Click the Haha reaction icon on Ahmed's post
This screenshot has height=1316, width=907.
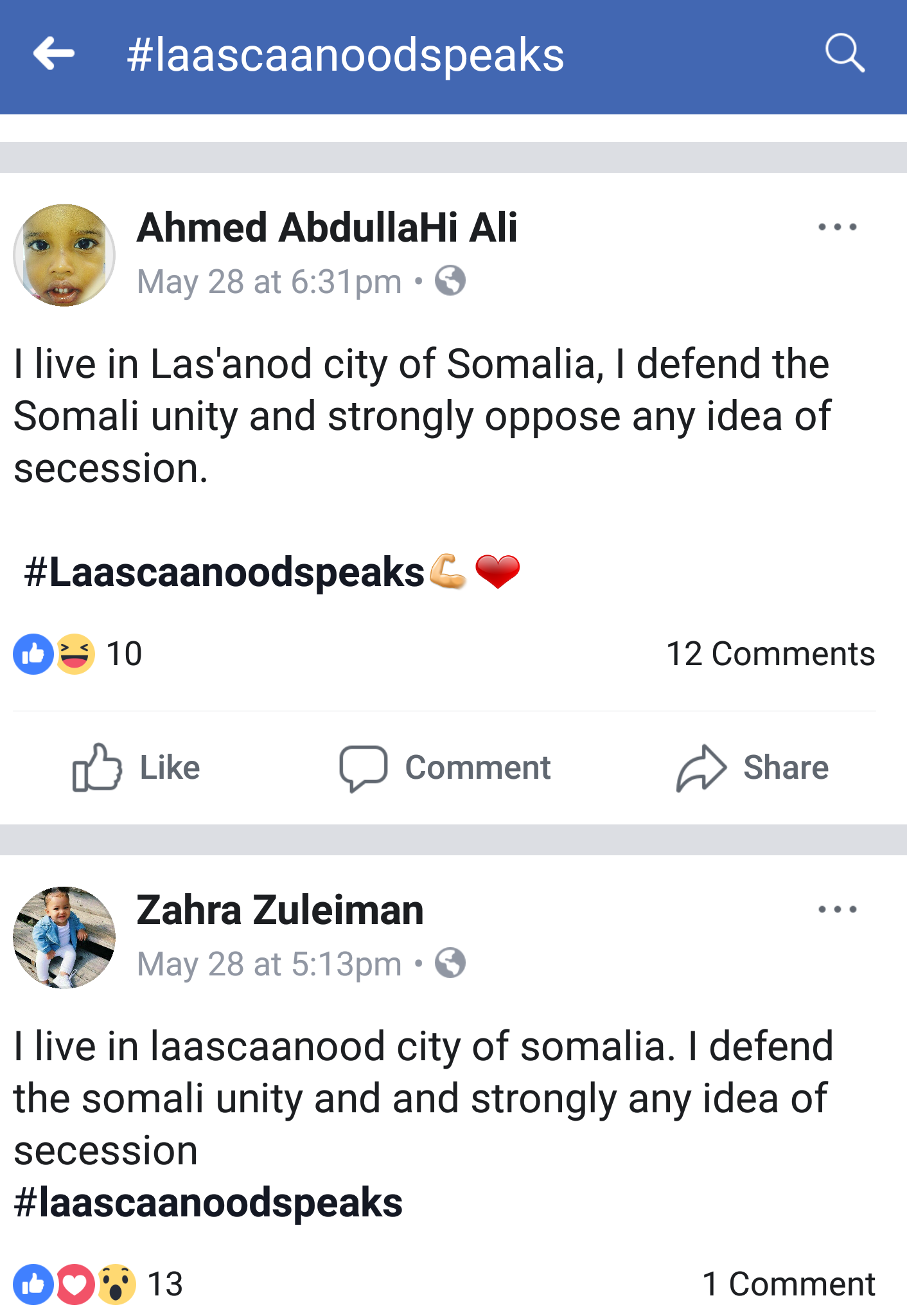coord(75,654)
